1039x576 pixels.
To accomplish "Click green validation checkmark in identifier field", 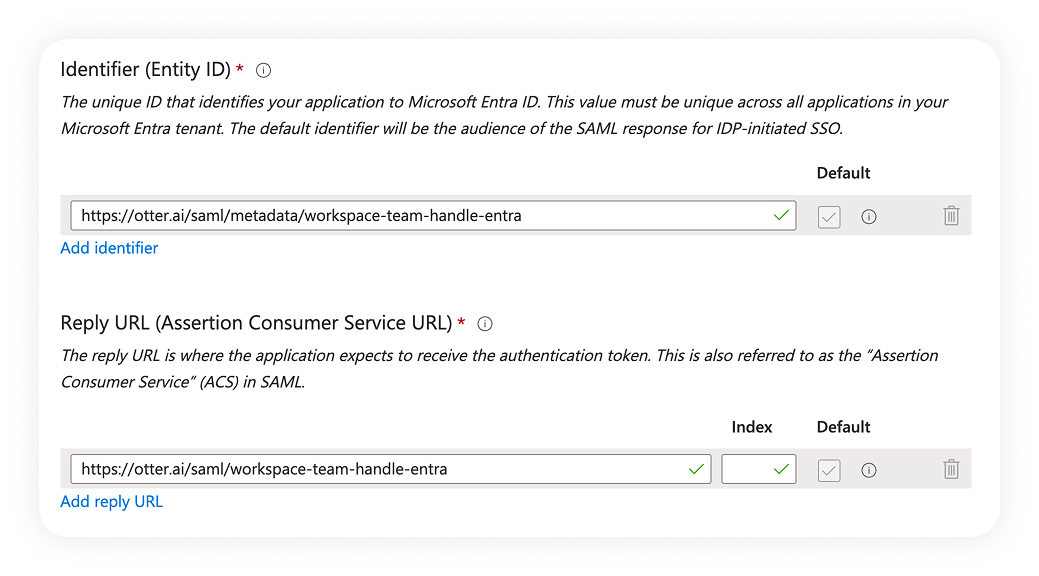I will point(781,215).
